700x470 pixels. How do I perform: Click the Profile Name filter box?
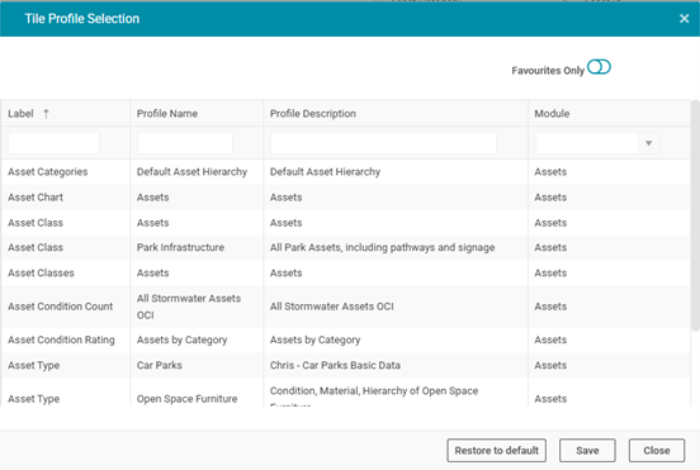click(x=185, y=143)
